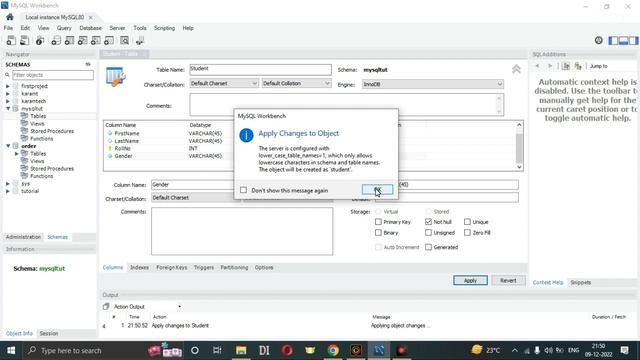Select the Virtual storage radio button
This screenshot has width=640, height=360.
point(378,211)
